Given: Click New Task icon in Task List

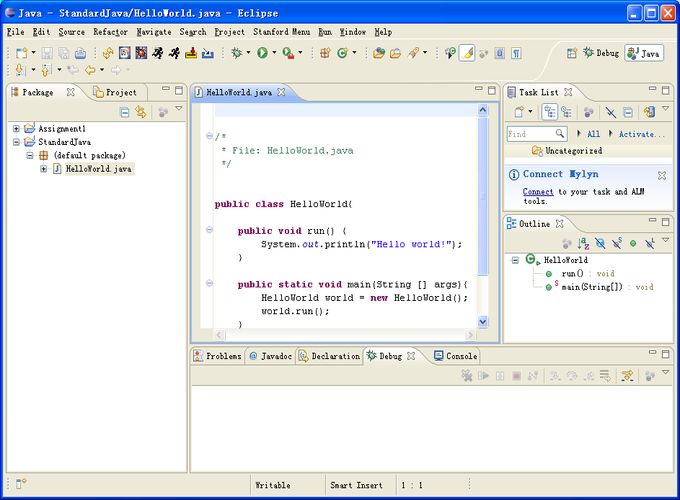Looking at the screenshot, I should pos(520,112).
